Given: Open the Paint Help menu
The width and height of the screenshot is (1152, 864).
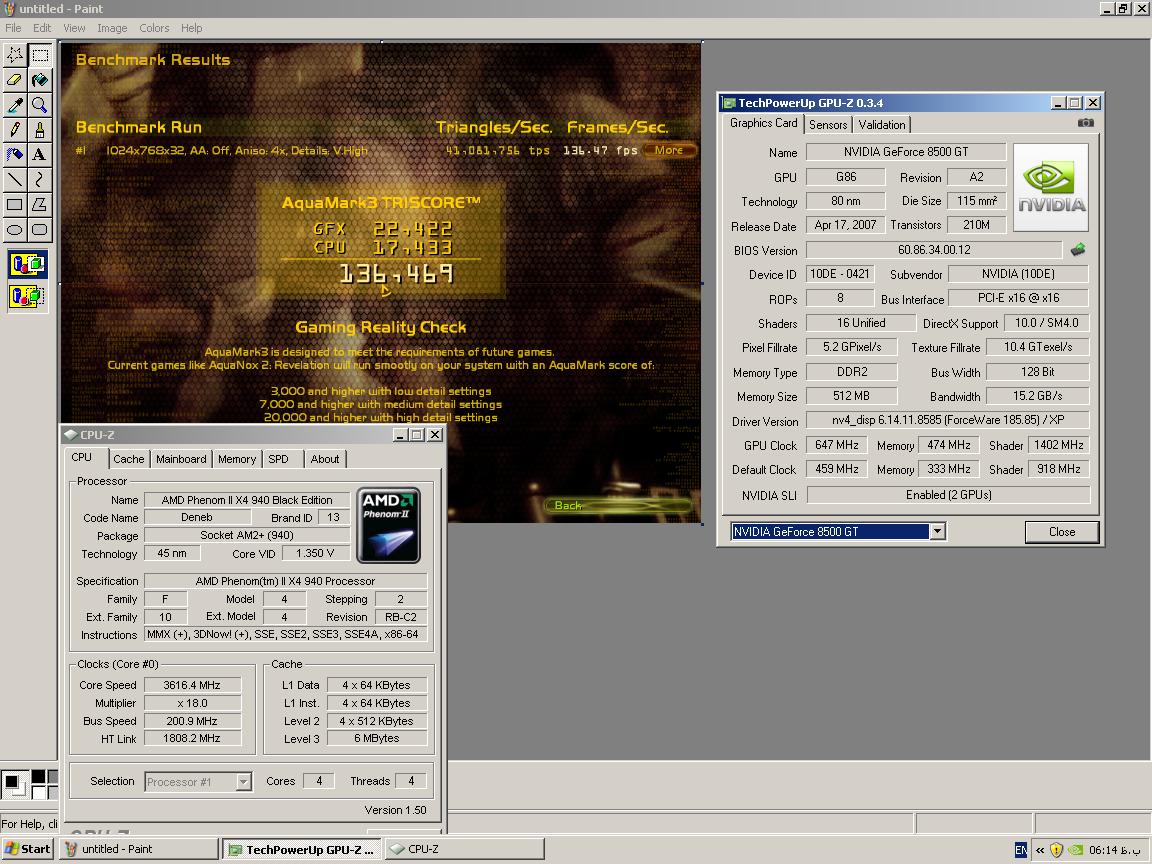Looking at the screenshot, I should (x=192, y=28).
